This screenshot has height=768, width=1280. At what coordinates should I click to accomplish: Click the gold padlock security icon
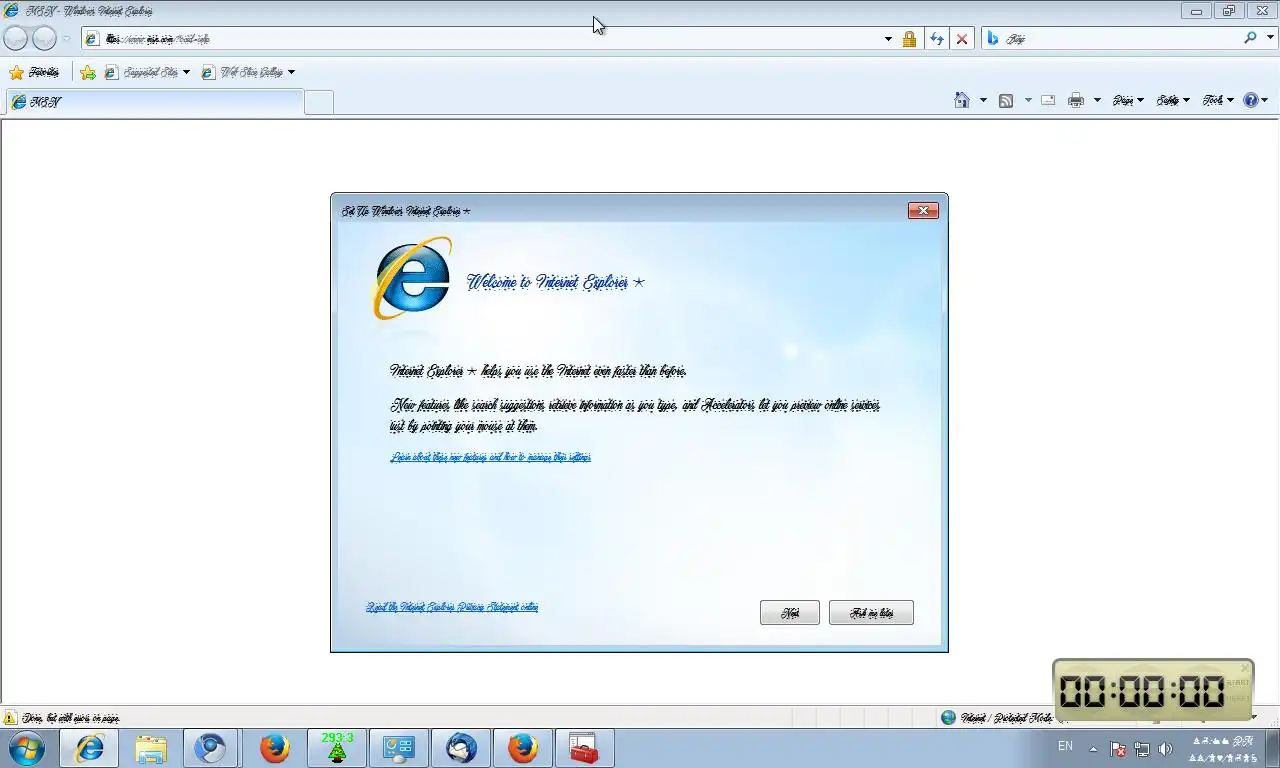click(909, 39)
